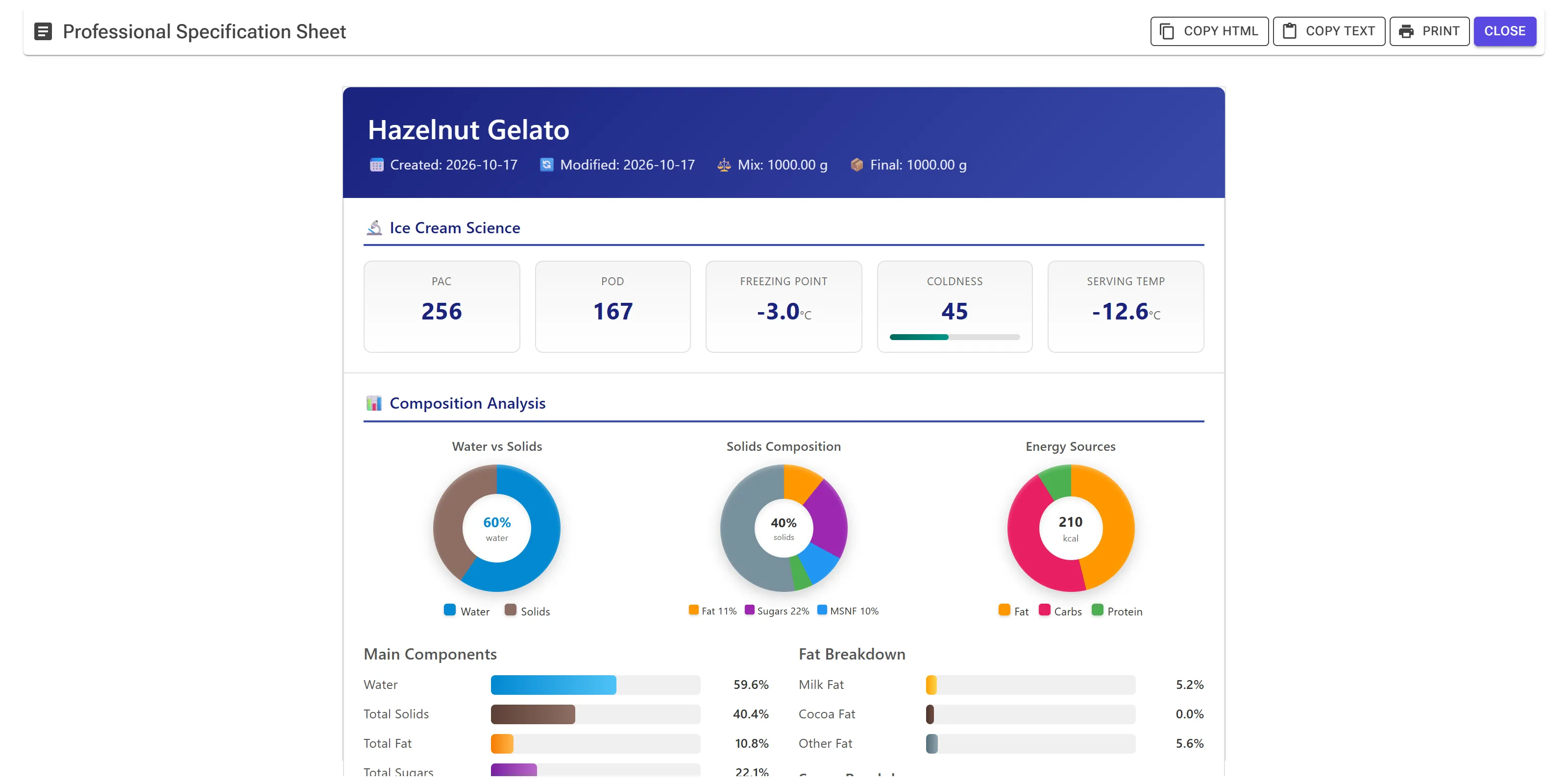Print the specification sheet
This screenshot has height=784, width=1568.
[x=1429, y=31]
